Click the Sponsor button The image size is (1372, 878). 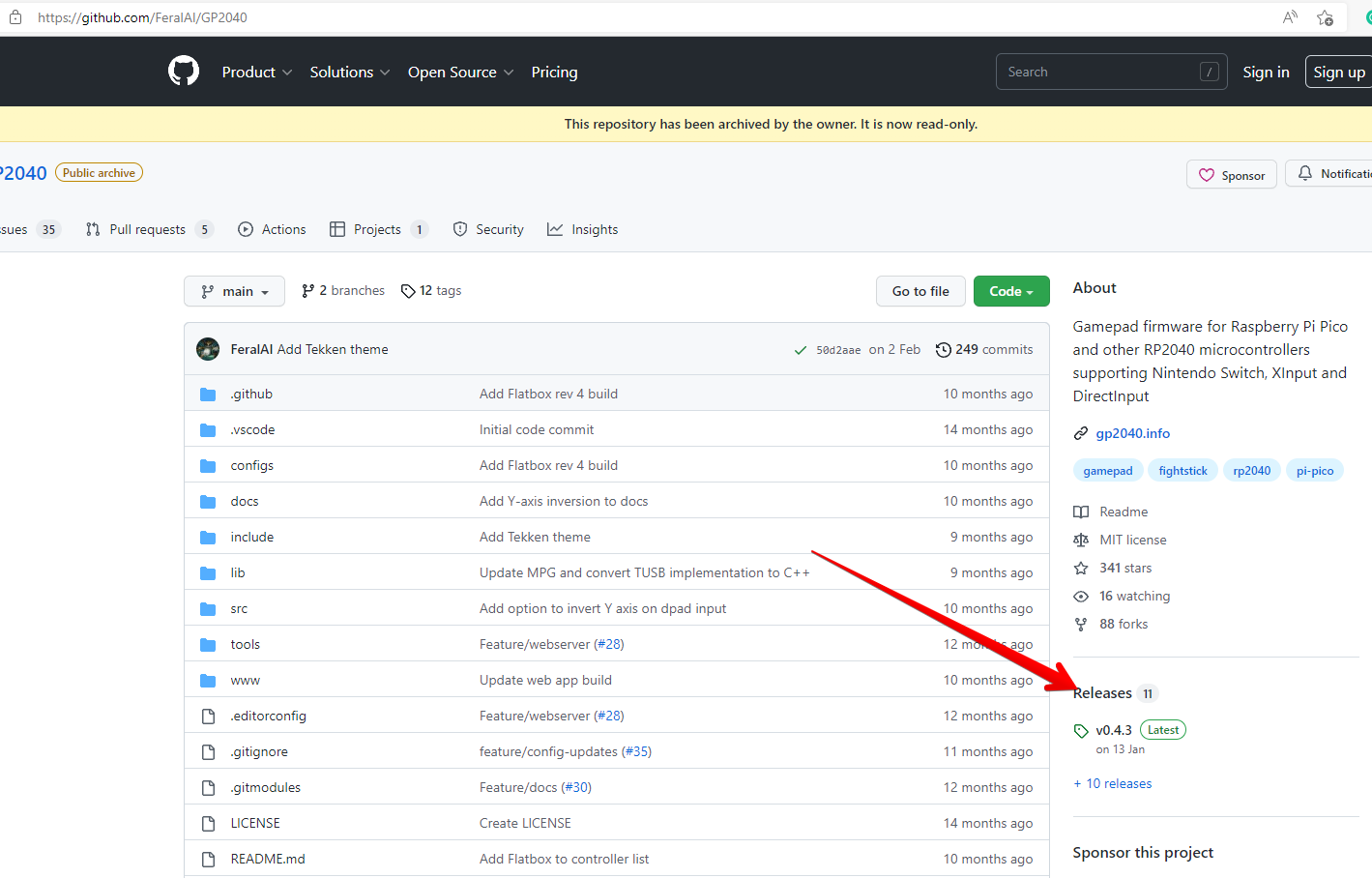1232,174
